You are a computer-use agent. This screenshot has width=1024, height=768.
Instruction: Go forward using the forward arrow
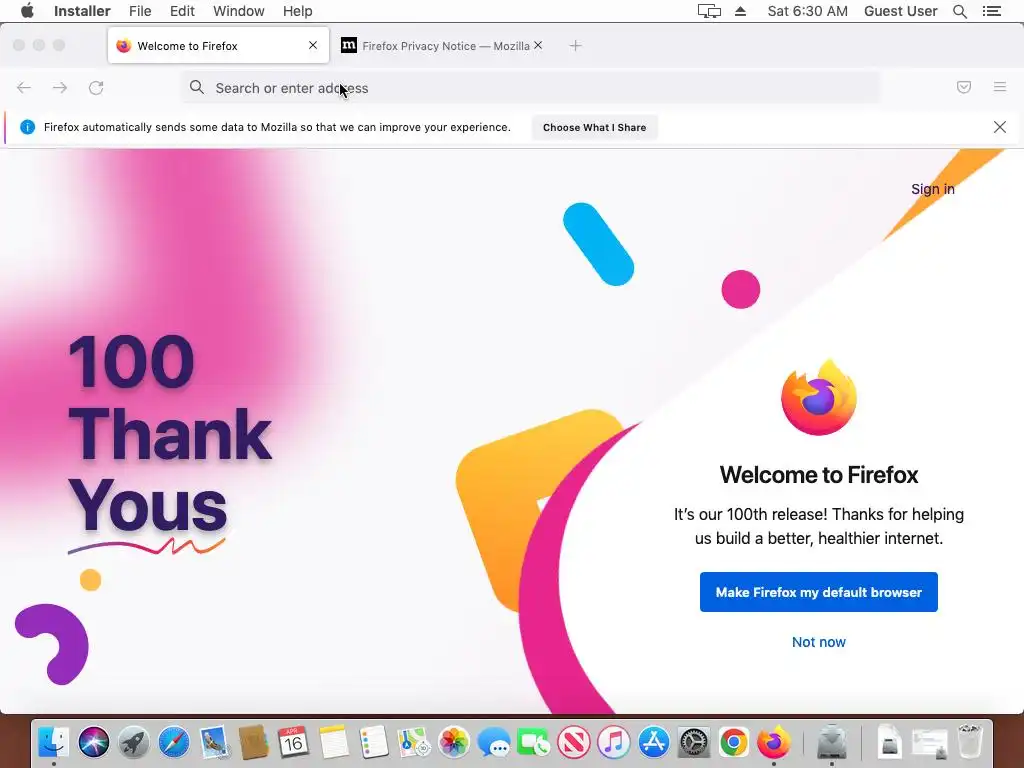[x=60, y=88]
